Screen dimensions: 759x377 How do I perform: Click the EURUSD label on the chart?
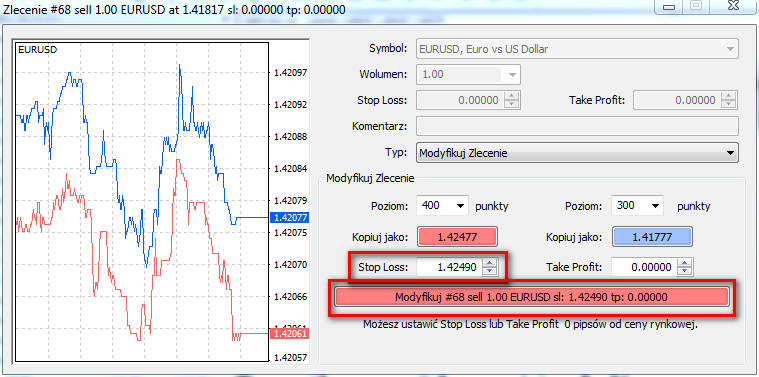(x=37, y=49)
